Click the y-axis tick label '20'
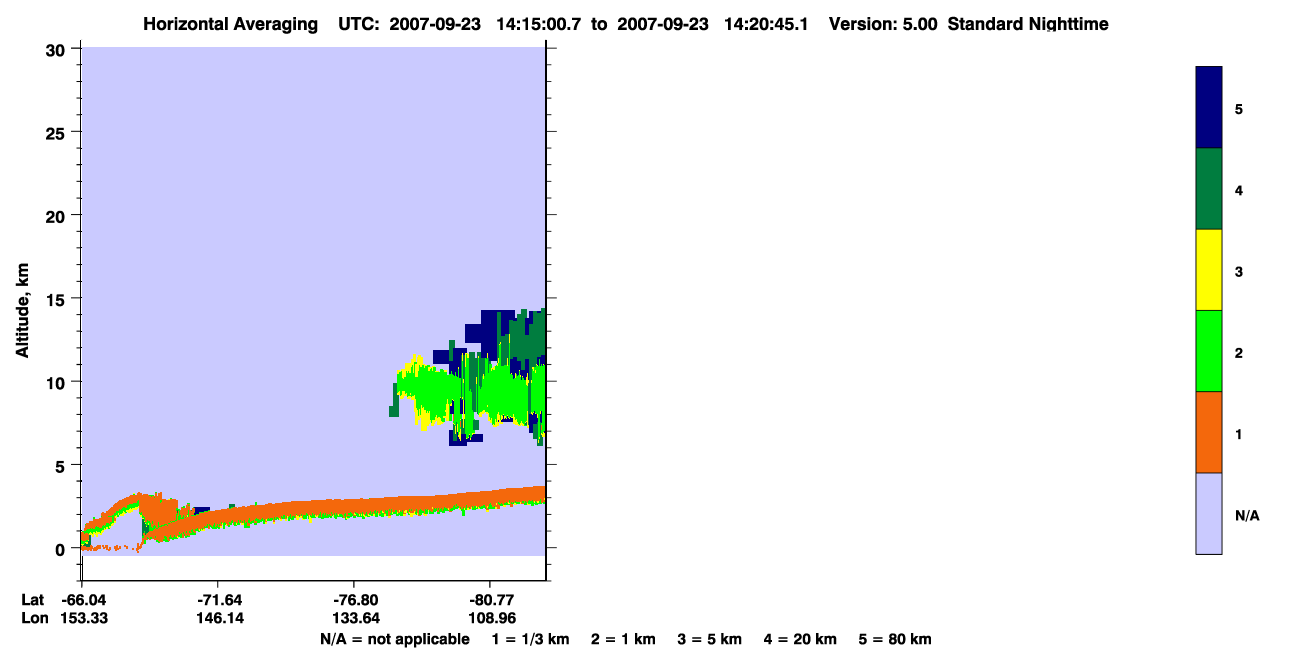This screenshot has width=1300, height=667. (58, 215)
